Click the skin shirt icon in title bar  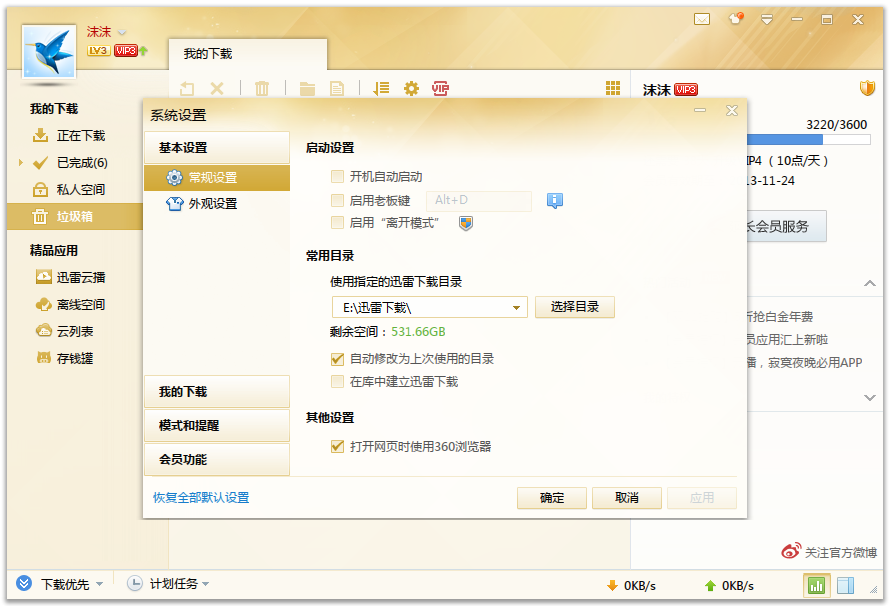coord(735,19)
